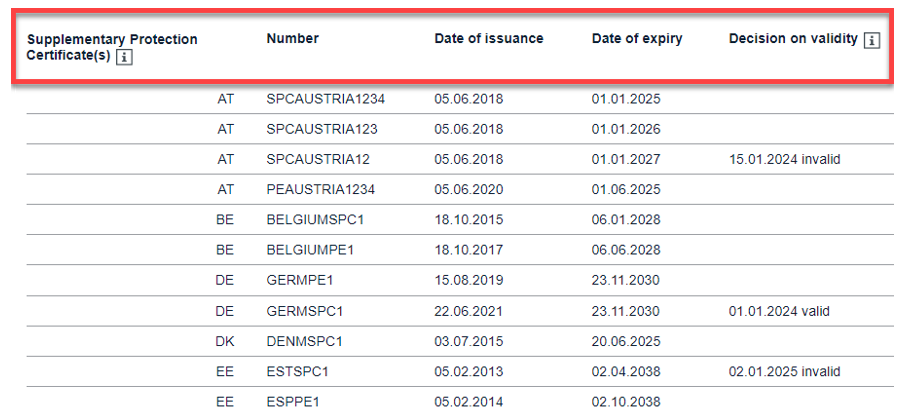Click info icon beside Supplementary Protection Certificate(s)
Viewport: 903px width, 415px height.
click(x=124, y=57)
